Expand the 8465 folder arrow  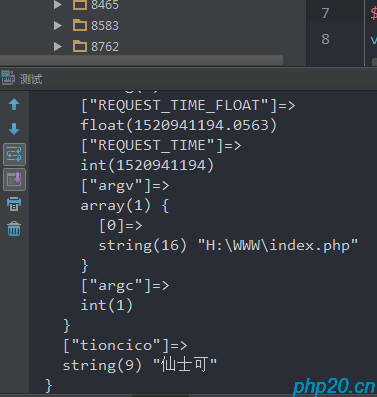tap(58, 5)
